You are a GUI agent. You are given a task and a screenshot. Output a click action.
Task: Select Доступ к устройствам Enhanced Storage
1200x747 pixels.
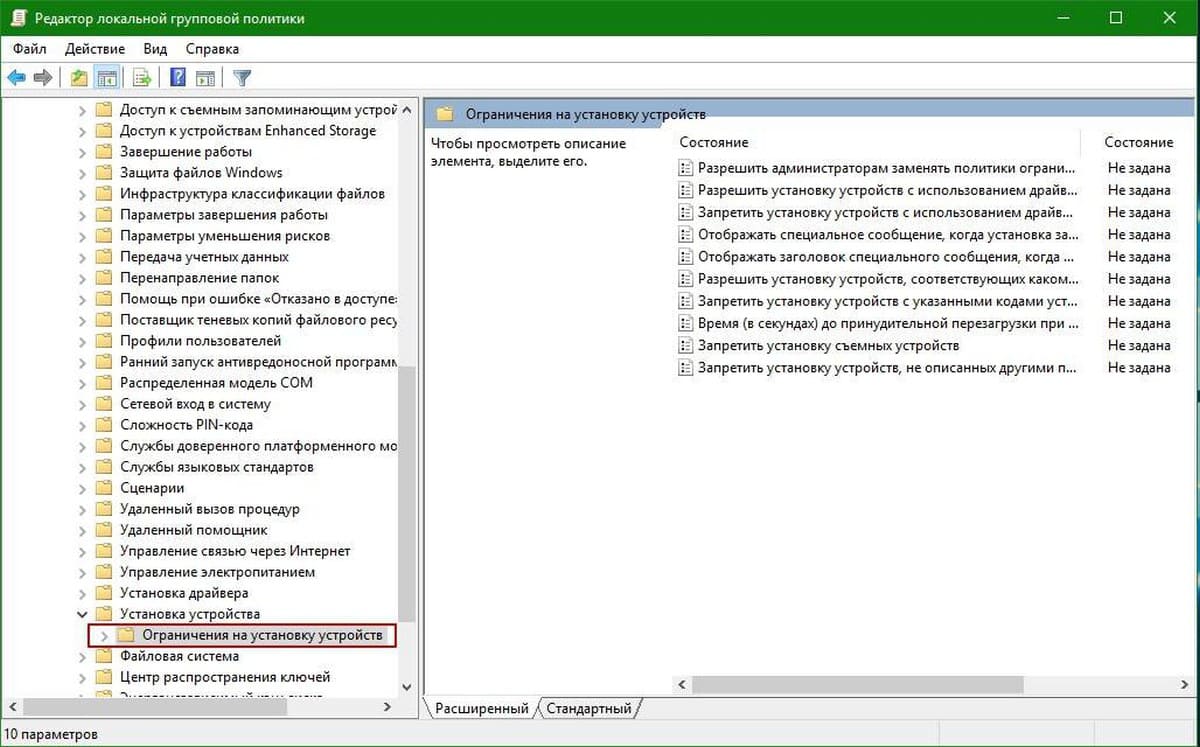click(x=248, y=130)
